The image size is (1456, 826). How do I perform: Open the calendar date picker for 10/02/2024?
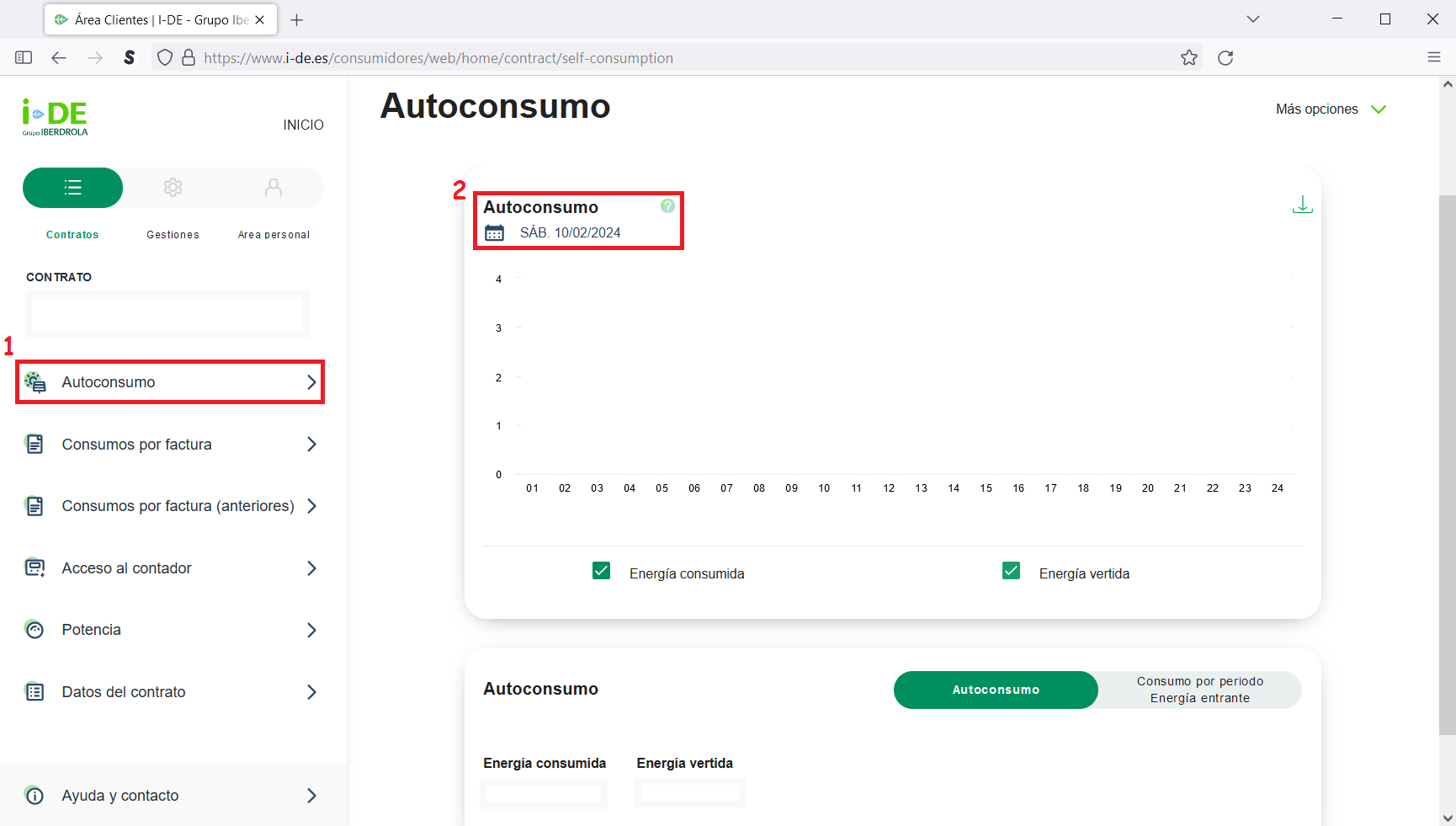[x=495, y=232]
